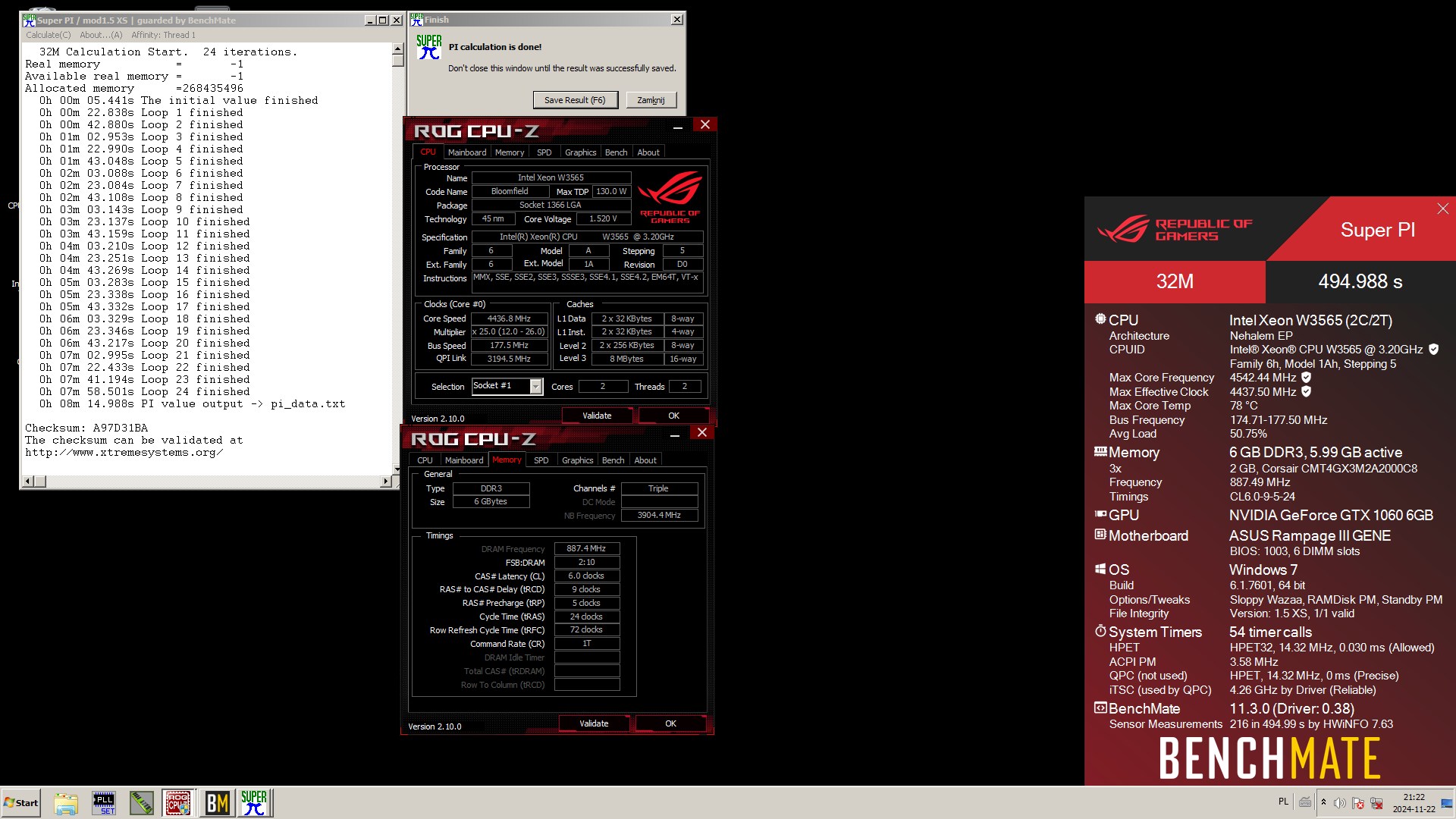This screenshot has width=1456, height=819.
Task: Close the BenchMate result panel
Action: (x=1442, y=209)
